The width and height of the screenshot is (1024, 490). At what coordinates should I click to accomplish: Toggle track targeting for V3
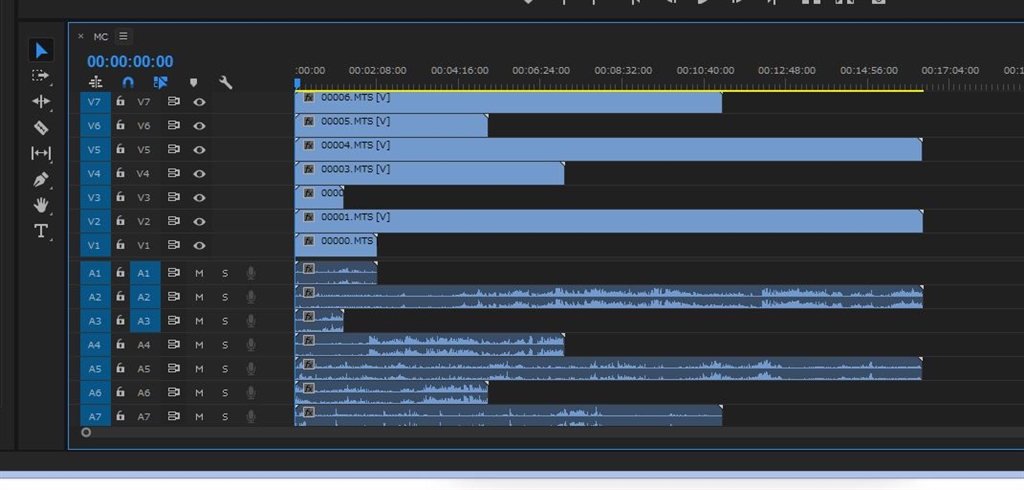click(x=144, y=197)
